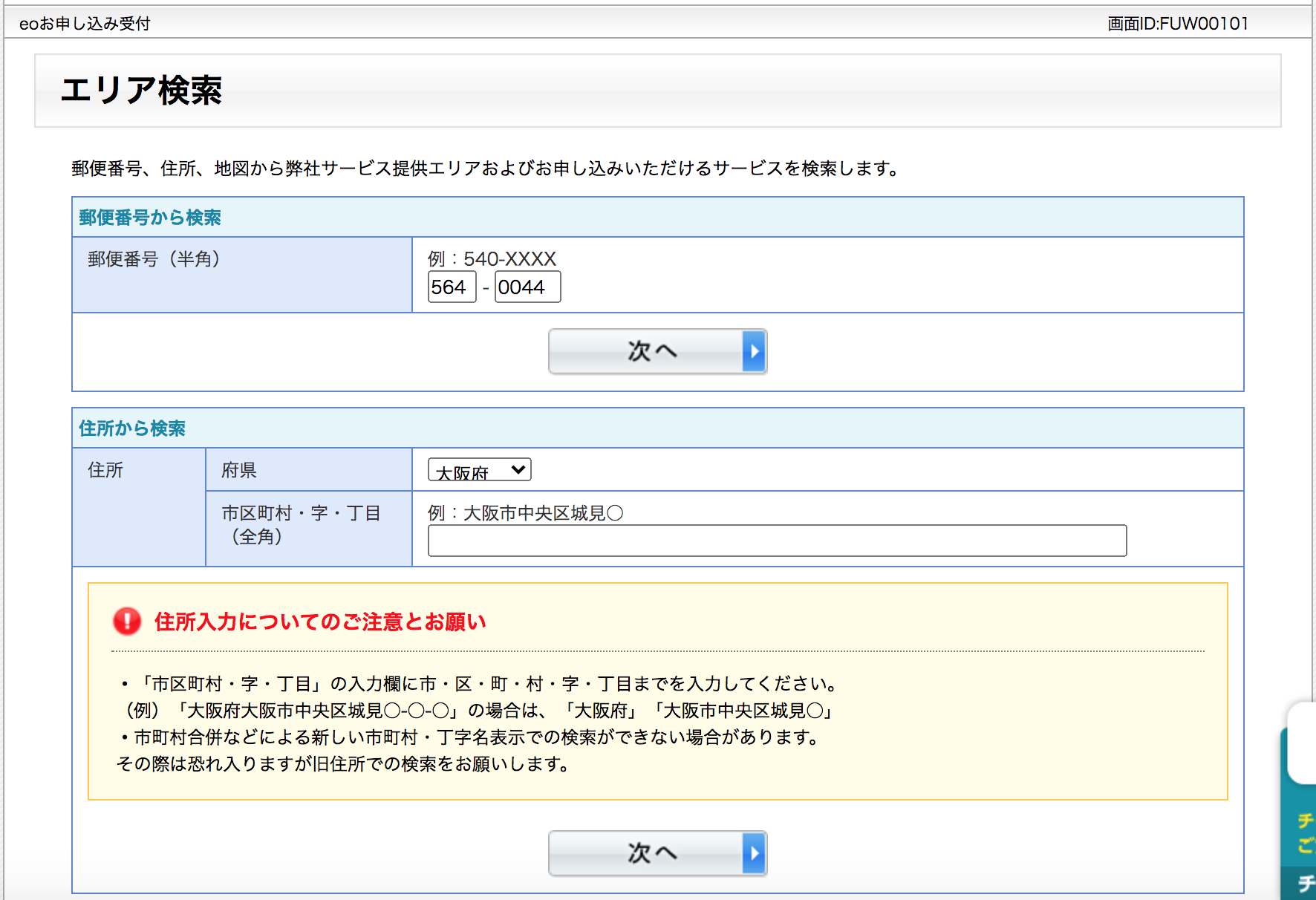Select the 住所から検索 section header

tap(132, 428)
